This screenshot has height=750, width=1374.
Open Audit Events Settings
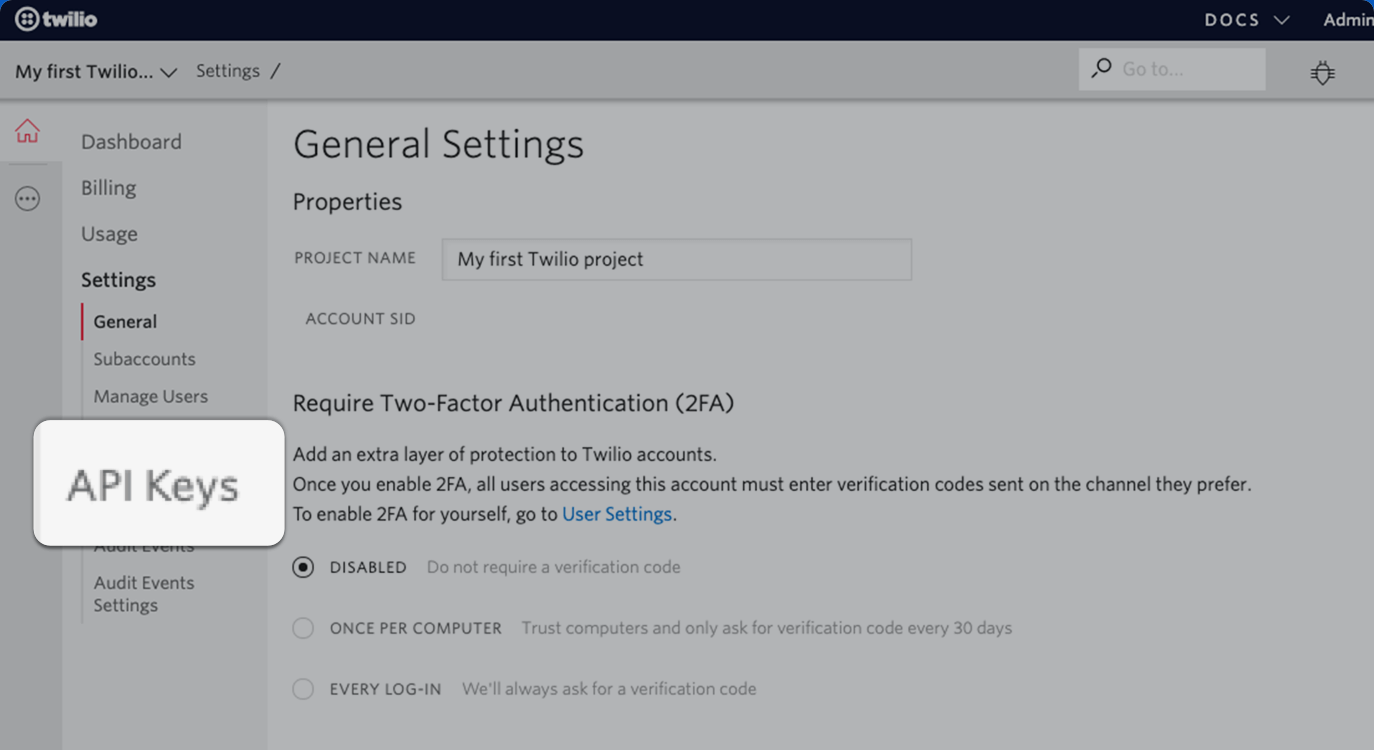144,594
